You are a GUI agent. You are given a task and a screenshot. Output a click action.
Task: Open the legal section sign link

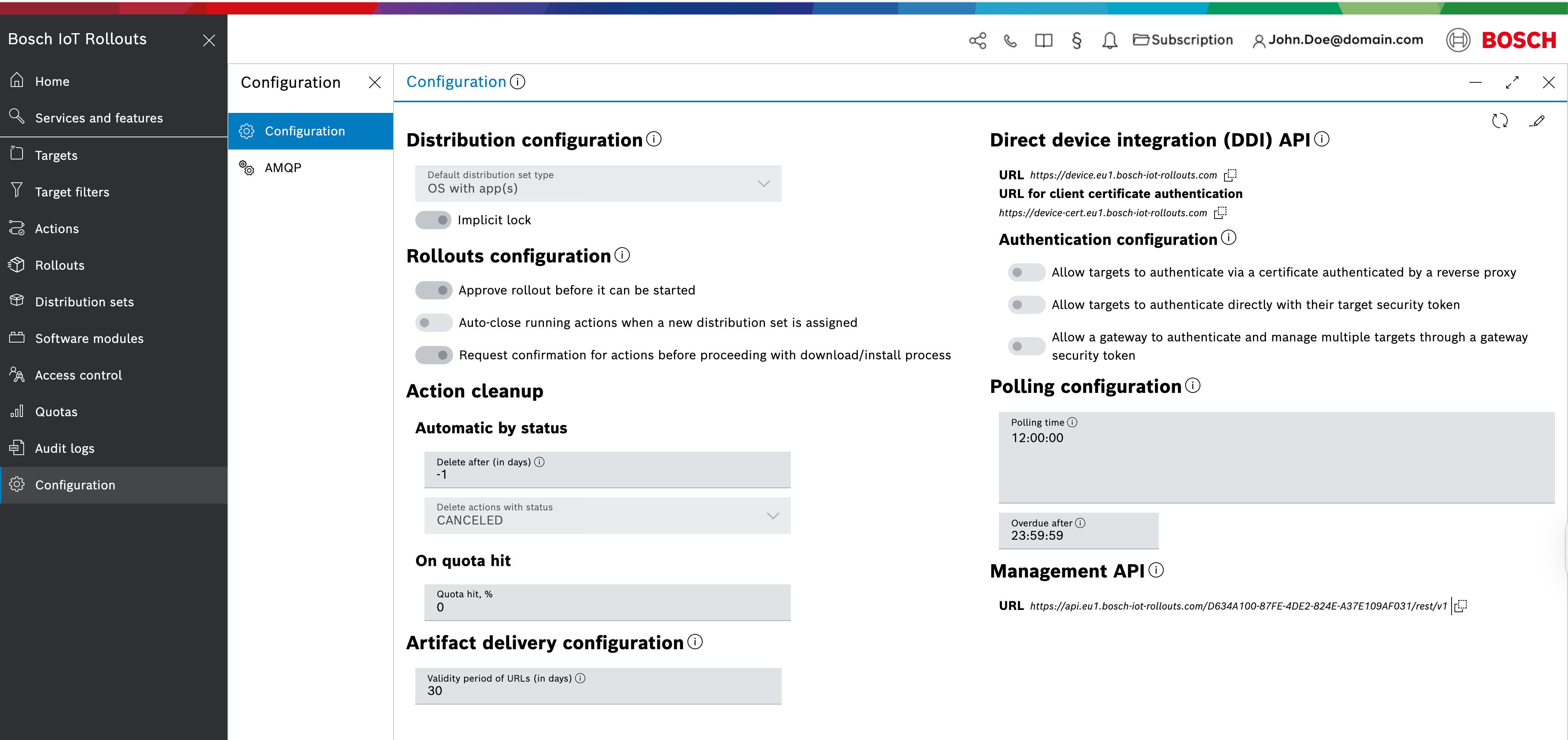[x=1076, y=41]
